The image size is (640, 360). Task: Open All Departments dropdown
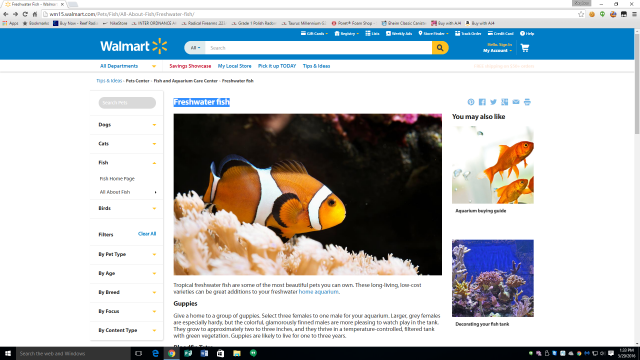point(128,66)
